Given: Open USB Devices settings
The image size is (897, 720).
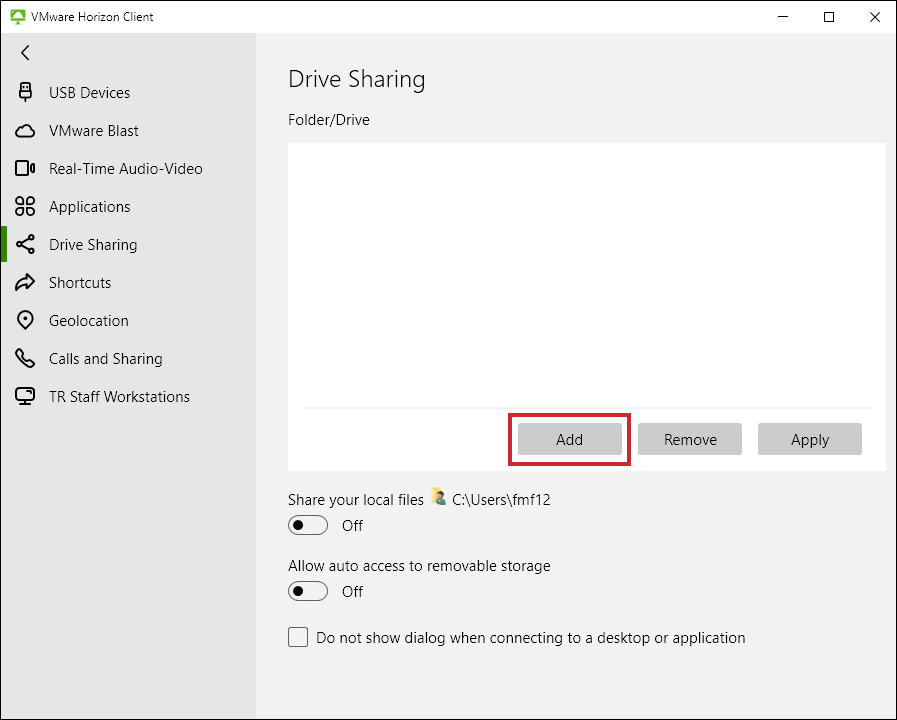Looking at the screenshot, I should coord(128,93).
